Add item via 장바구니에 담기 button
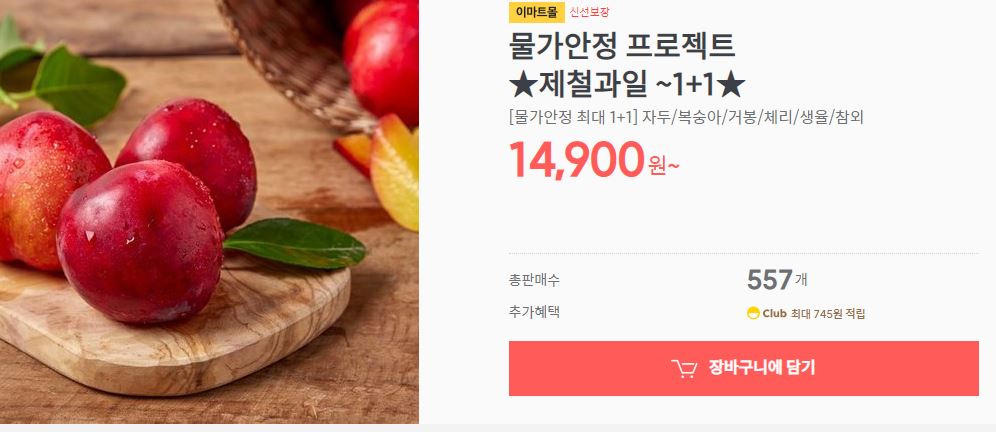 point(743,368)
